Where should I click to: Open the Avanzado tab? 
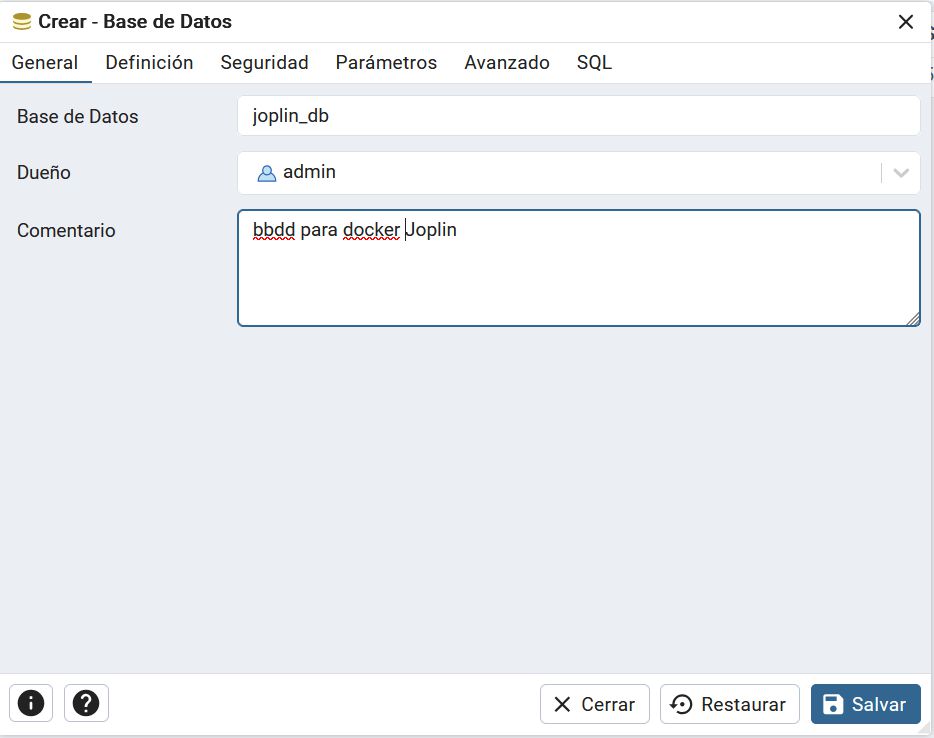point(507,62)
